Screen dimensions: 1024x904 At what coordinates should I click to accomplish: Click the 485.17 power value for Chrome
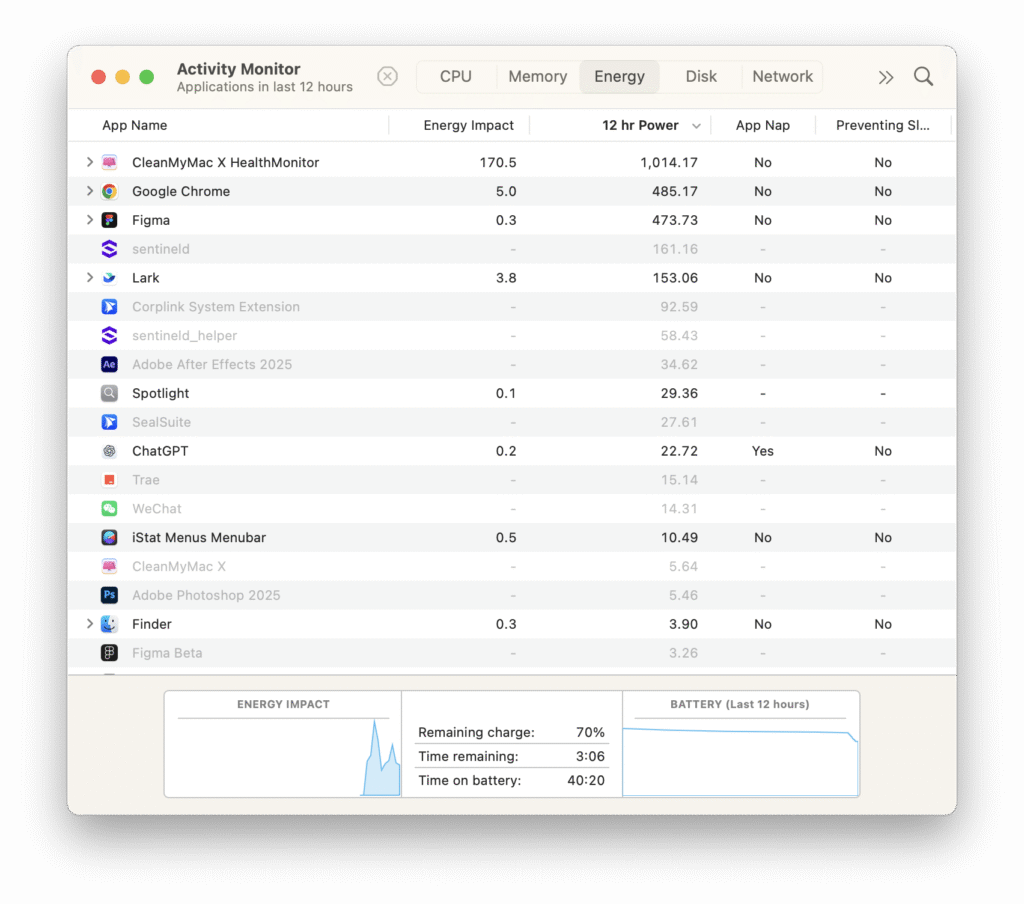675,191
